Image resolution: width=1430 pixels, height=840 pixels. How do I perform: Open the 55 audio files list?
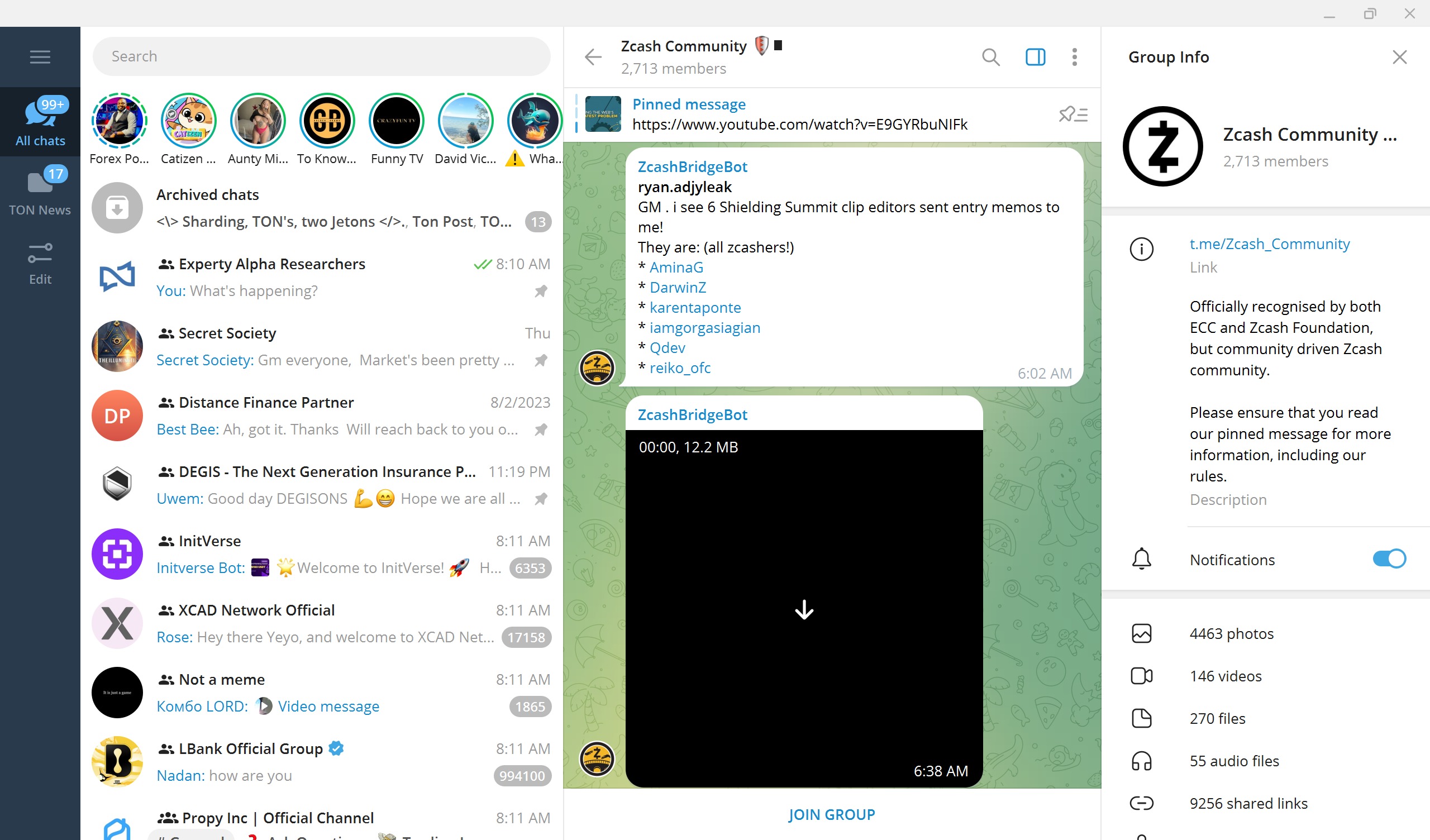[1234, 761]
